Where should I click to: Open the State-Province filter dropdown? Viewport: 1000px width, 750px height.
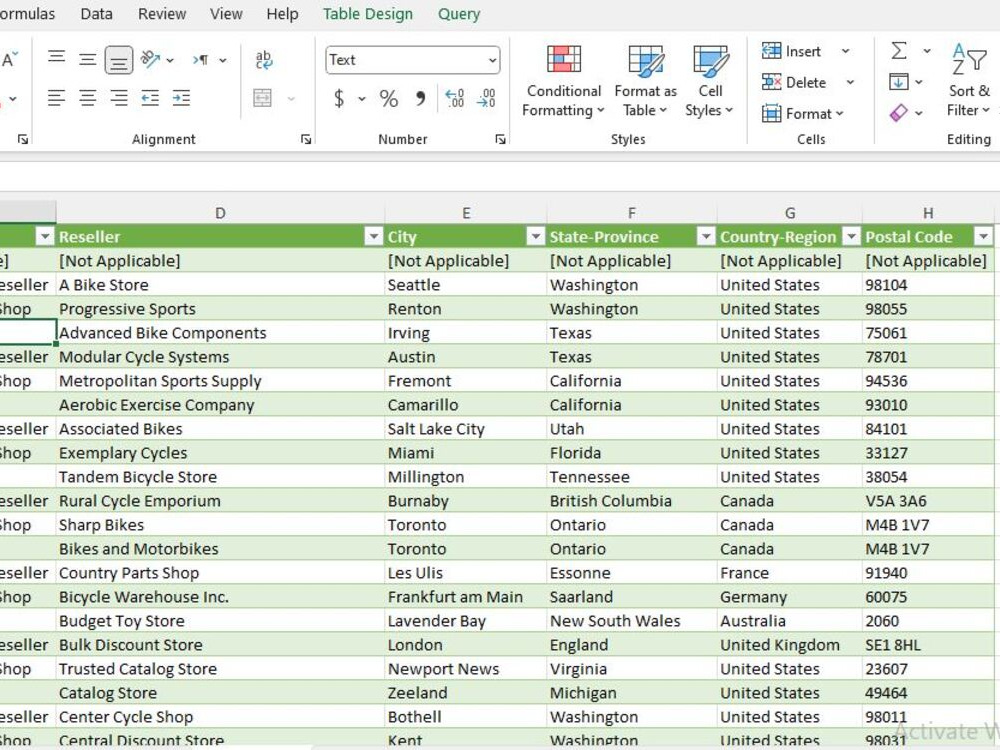point(705,237)
